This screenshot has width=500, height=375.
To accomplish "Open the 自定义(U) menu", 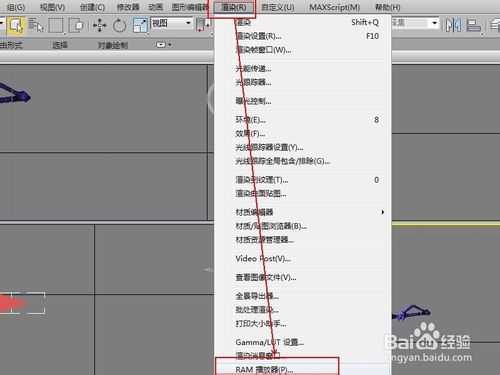I will 278,7.
